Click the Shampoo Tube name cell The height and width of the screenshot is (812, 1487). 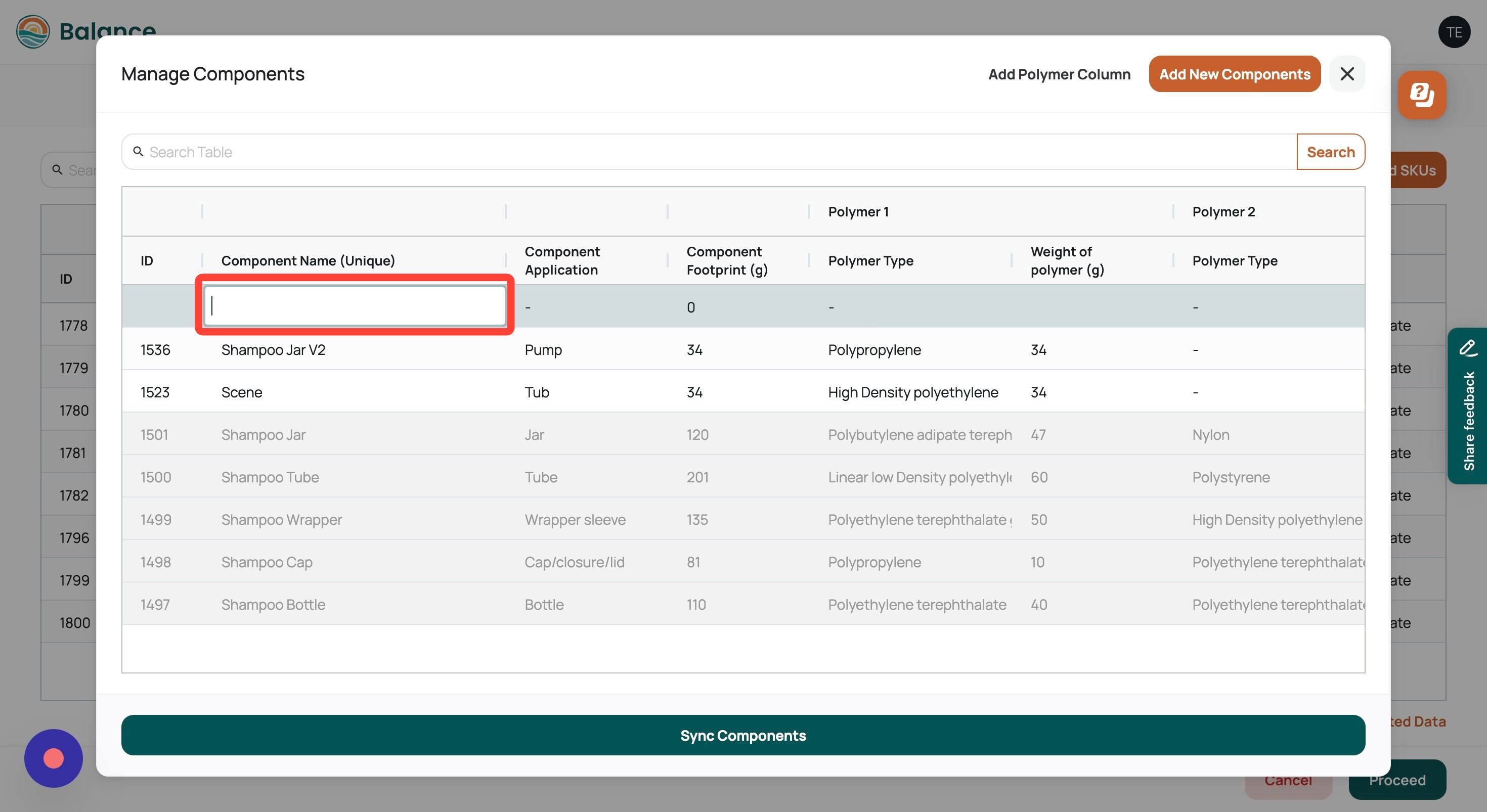[x=270, y=477]
